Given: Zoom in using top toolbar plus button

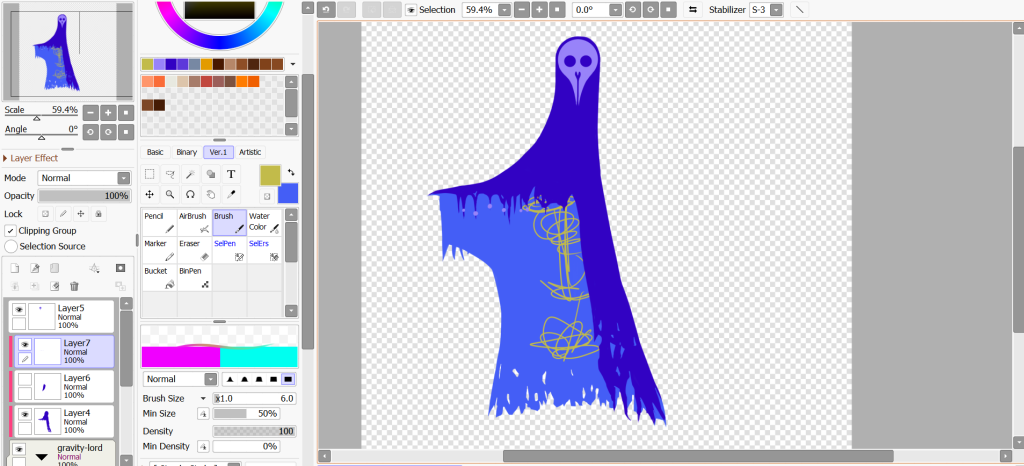Looking at the screenshot, I should pyautogui.click(x=539, y=10).
